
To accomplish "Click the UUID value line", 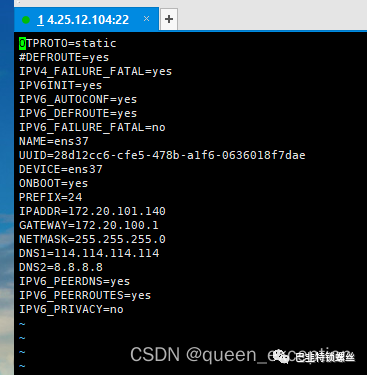I will [162, 155].
